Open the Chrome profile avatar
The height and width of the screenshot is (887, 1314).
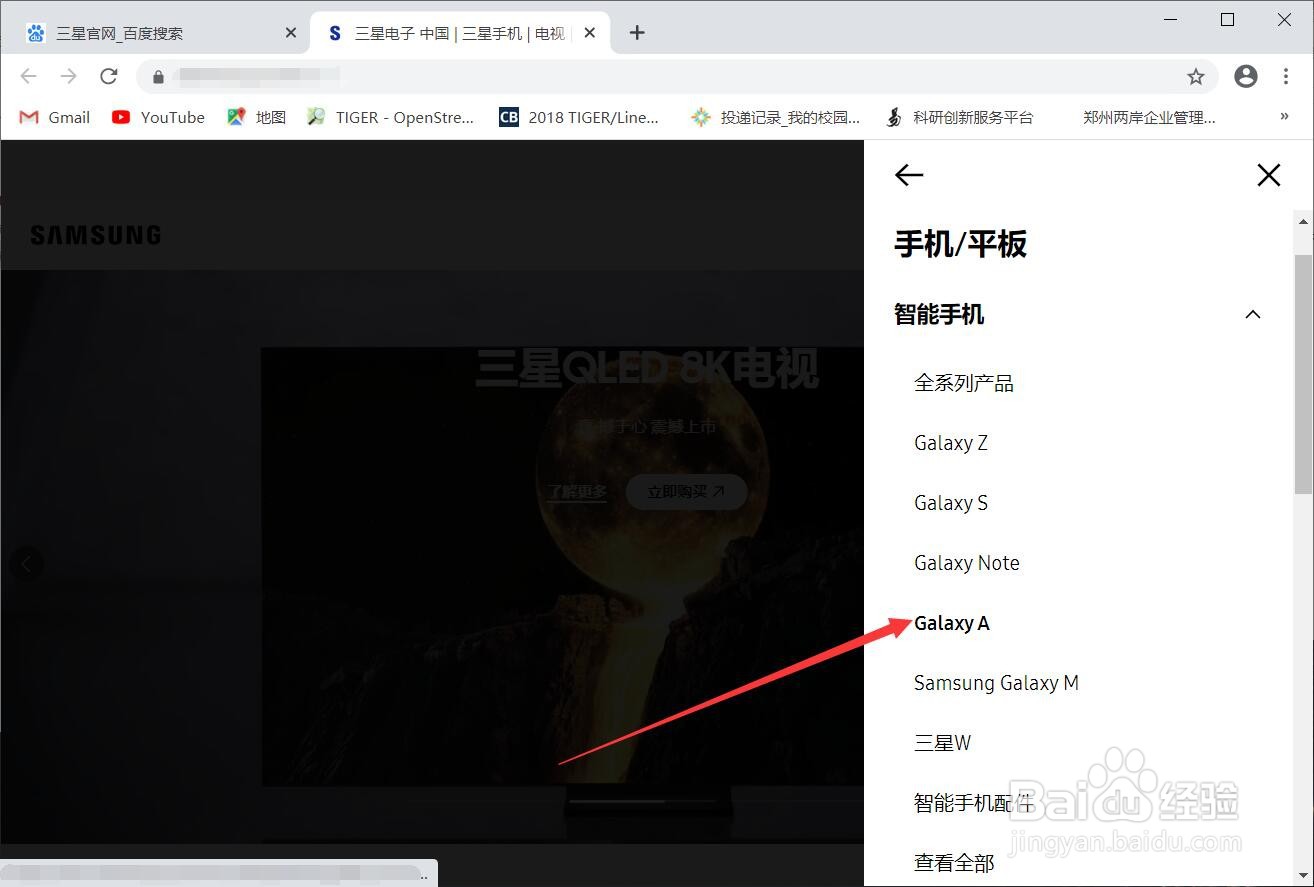click(x=1246, y=76)
